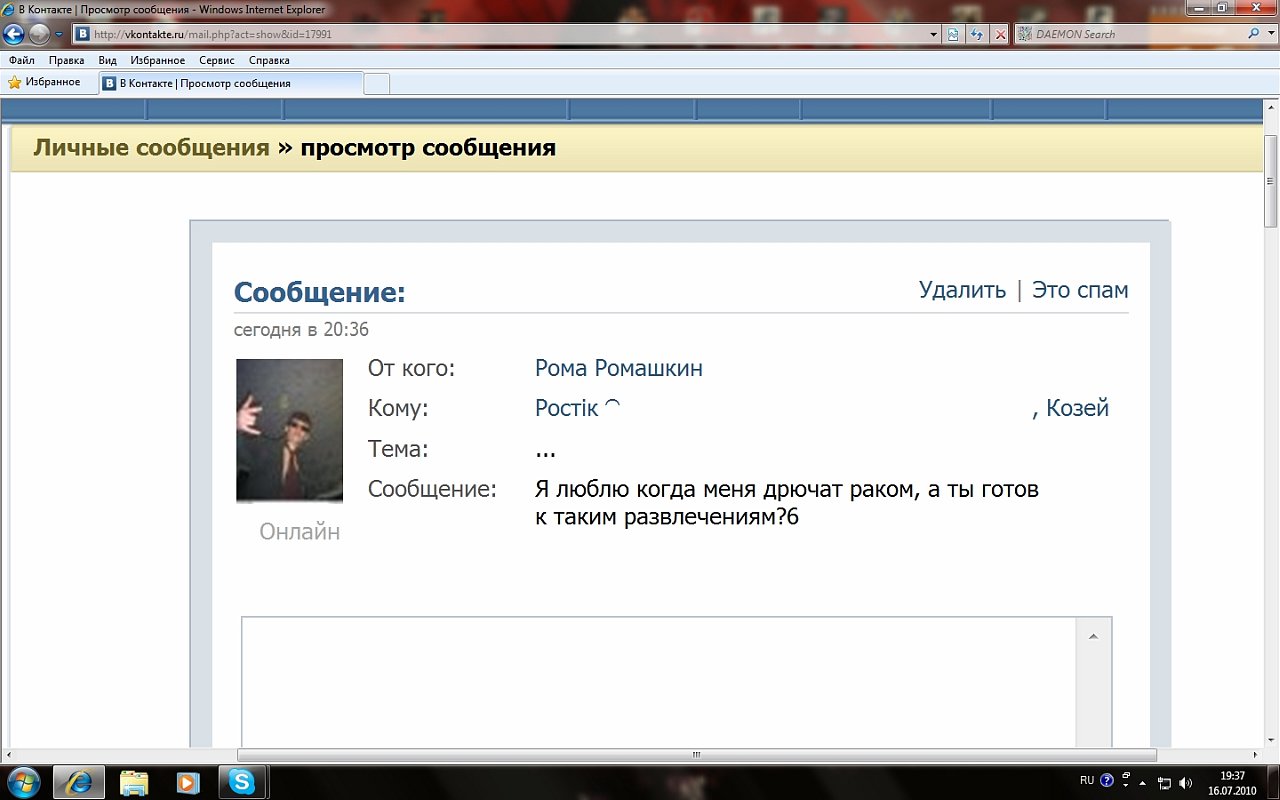This screenshot has width=1280, height=800.
Task: Click the browser Back arrow button
Action: click(14, 34)
